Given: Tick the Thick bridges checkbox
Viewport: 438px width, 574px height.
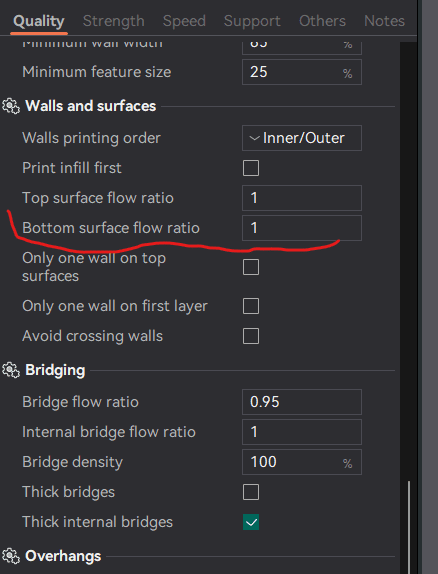Looking at the screenshot, I should click(251, 492).
